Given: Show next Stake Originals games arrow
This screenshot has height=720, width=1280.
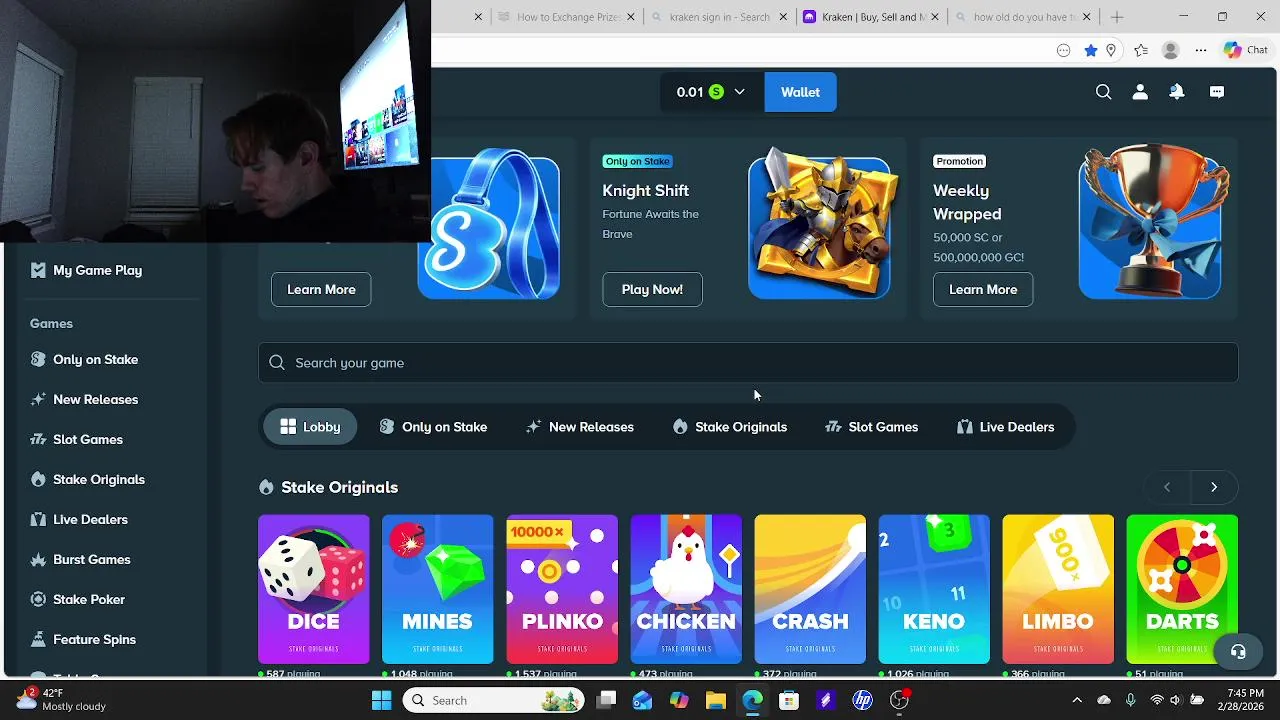Looking at the screenshot, I should point(1214,487).
